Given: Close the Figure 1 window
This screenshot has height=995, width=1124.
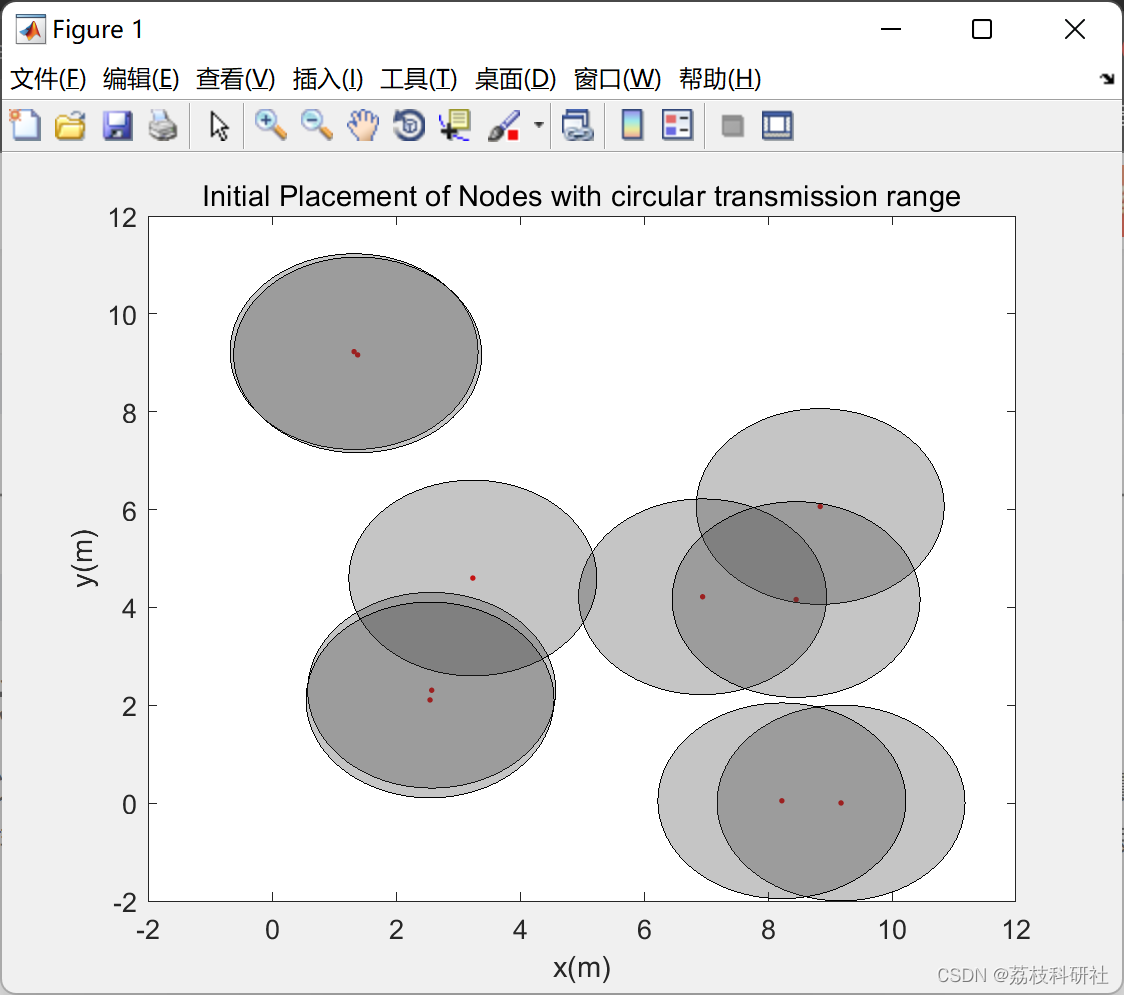Looking at the screenshot, I should pyautogui.click(x=1075, y=29).
